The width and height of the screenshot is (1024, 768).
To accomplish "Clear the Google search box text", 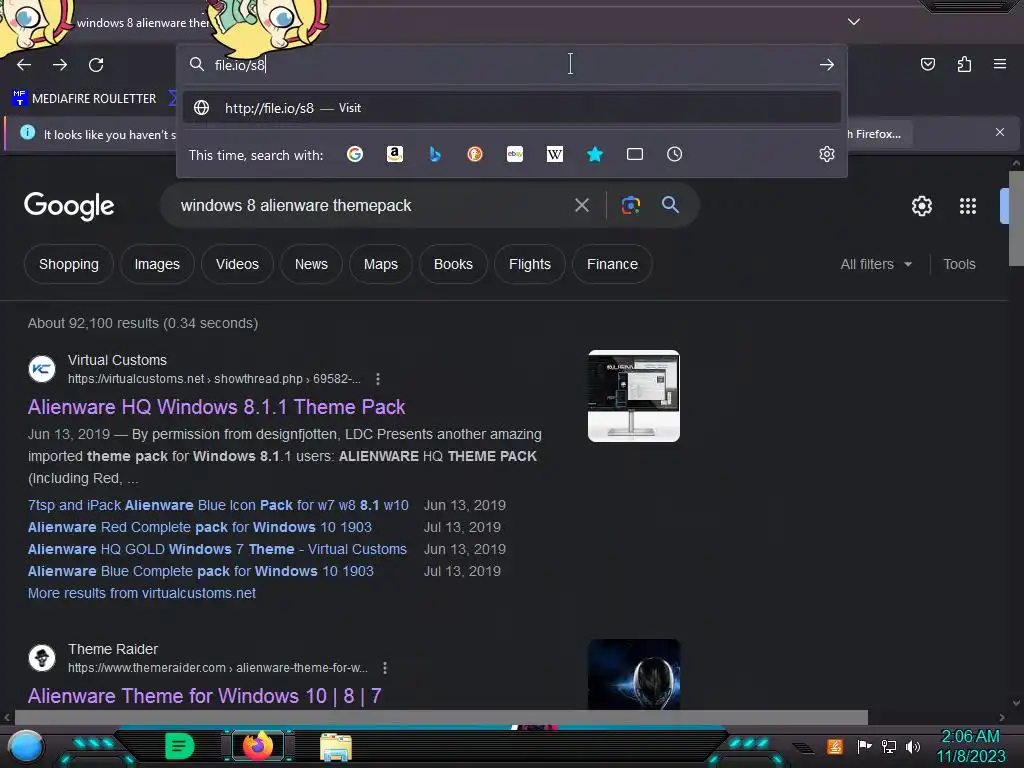I will point(582,206).
